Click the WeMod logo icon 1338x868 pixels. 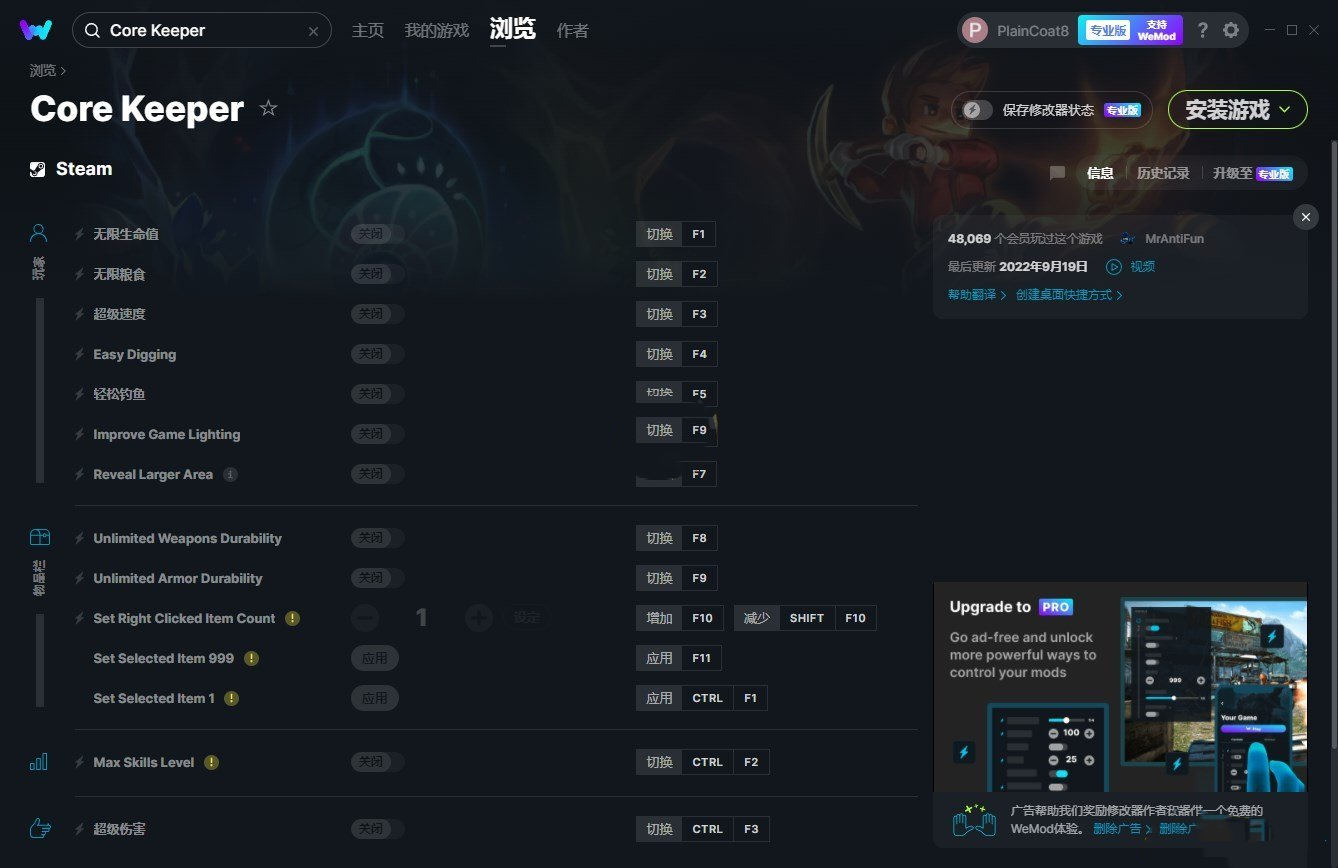coord(36,30)
